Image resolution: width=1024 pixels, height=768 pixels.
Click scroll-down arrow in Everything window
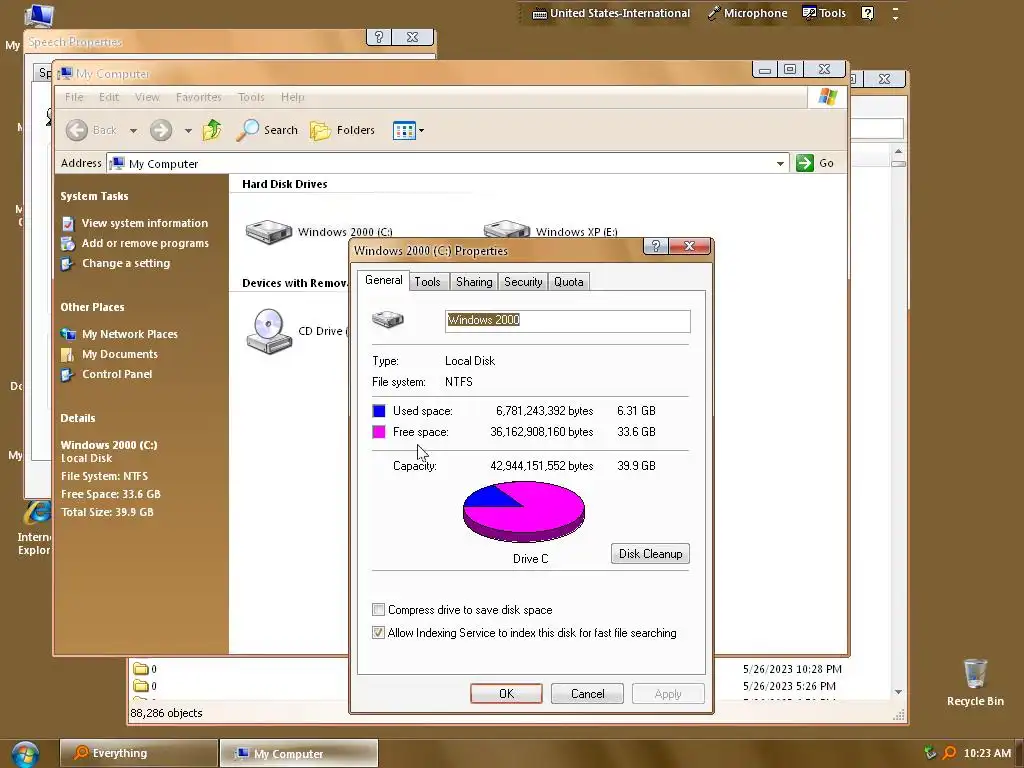coord(899,692)
